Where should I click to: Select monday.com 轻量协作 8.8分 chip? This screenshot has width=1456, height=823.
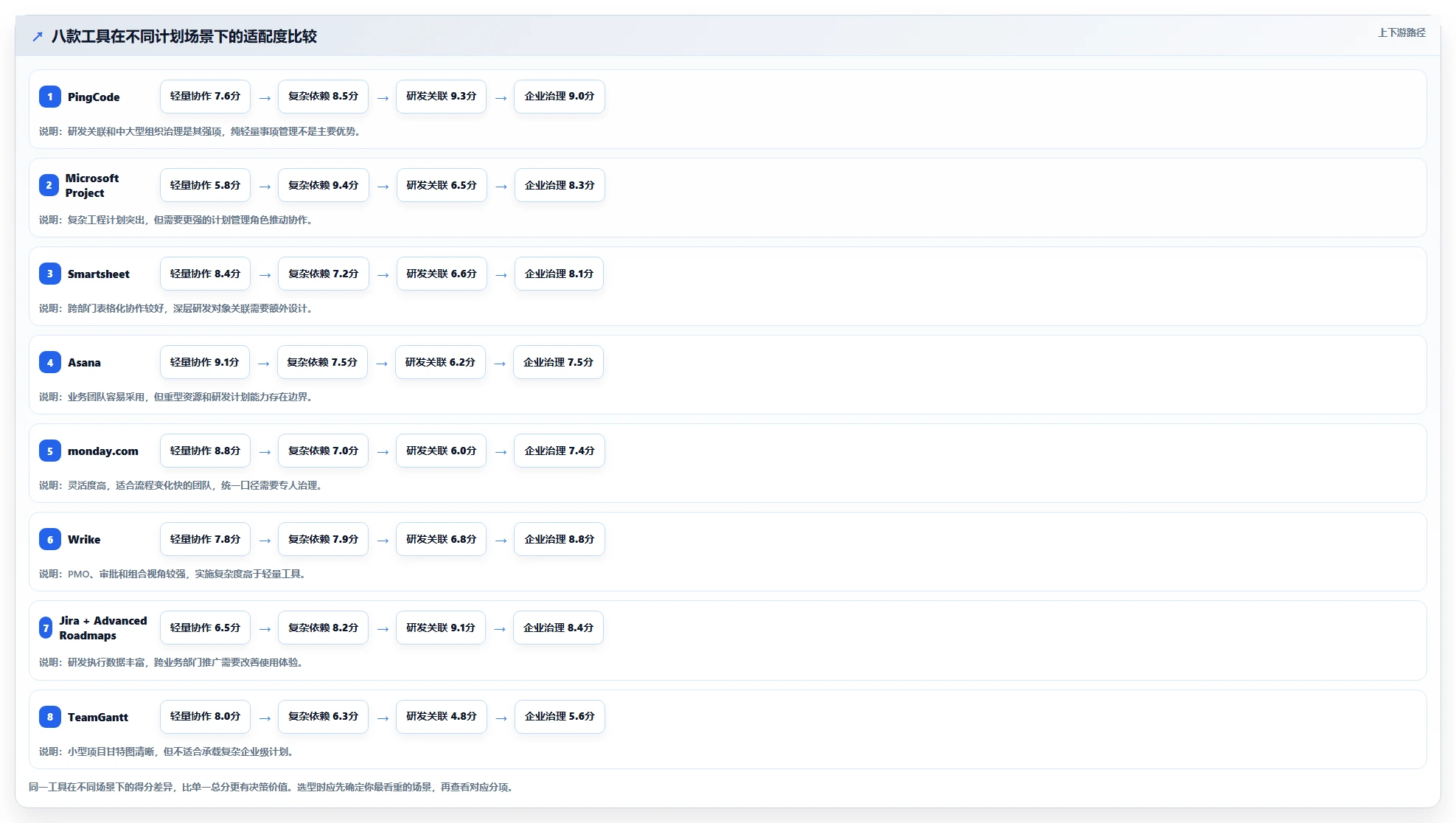click(x=205, y=451)
